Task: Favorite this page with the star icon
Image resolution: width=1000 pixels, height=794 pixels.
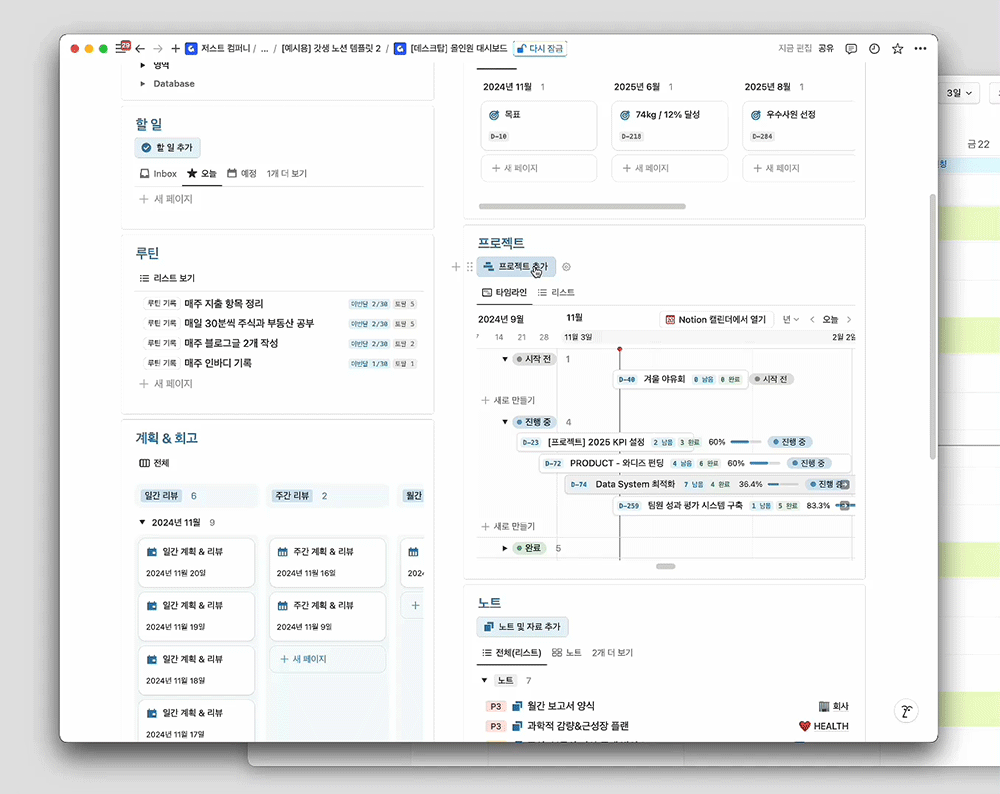Action: (x=897, y=48)
